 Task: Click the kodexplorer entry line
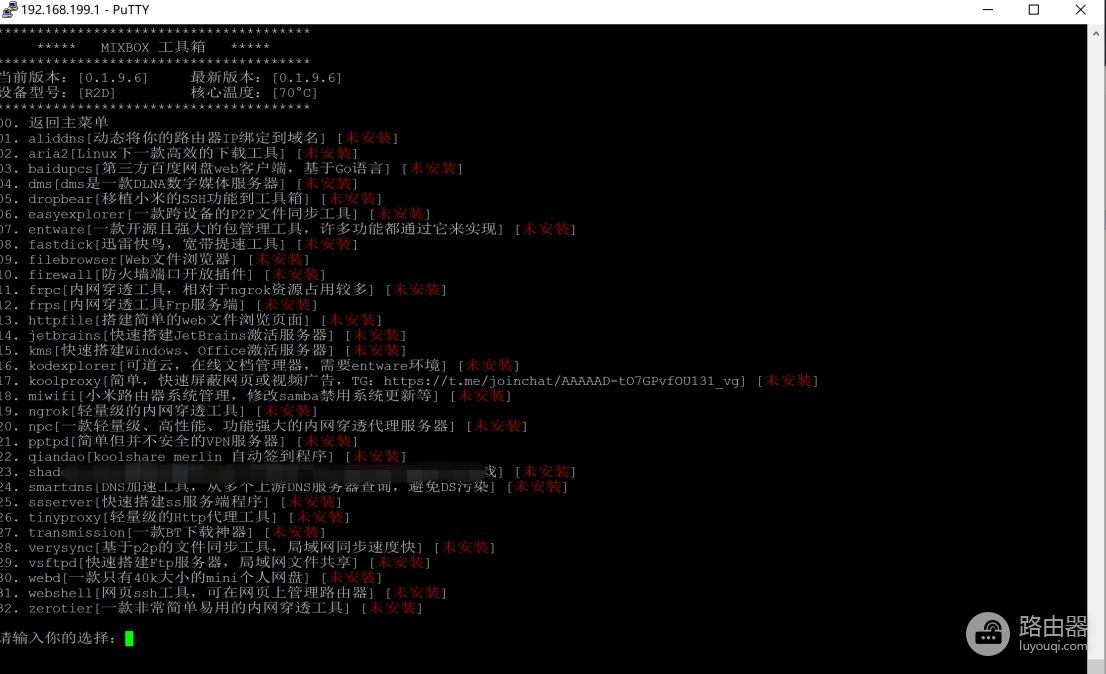tap(260, 365)
